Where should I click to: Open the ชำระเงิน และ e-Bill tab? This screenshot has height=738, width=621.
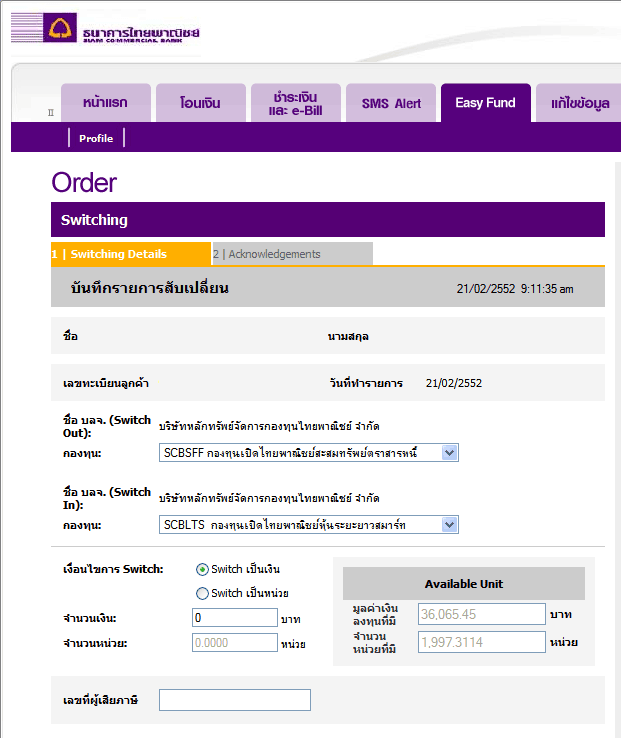point(296,103)
